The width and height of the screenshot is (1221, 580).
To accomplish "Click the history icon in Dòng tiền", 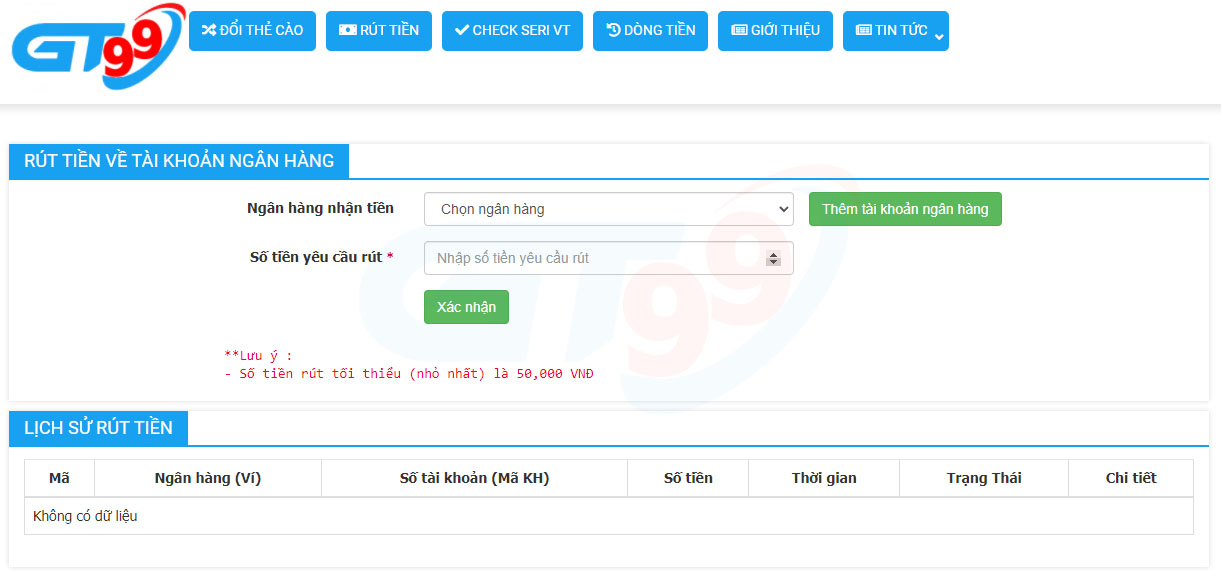I will point(613,30).
